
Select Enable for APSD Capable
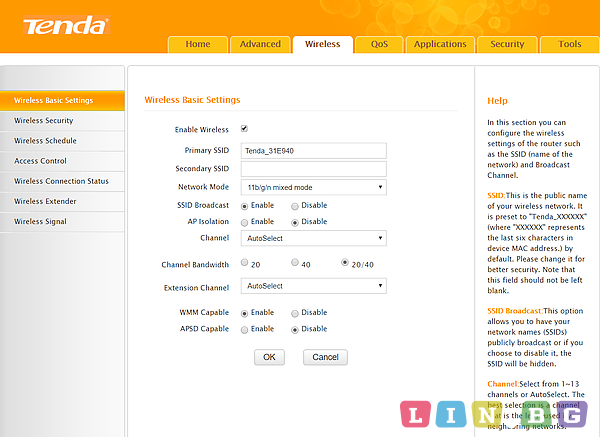tap(244, 330)
